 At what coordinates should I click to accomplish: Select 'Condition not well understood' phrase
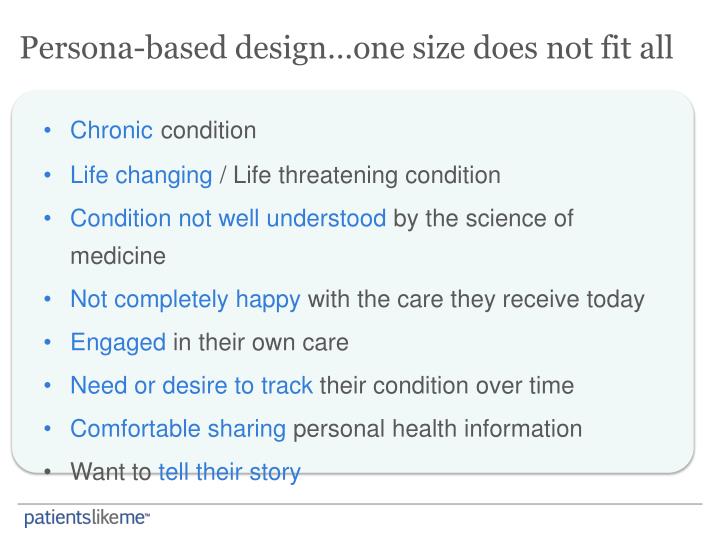tap(228, 218)
